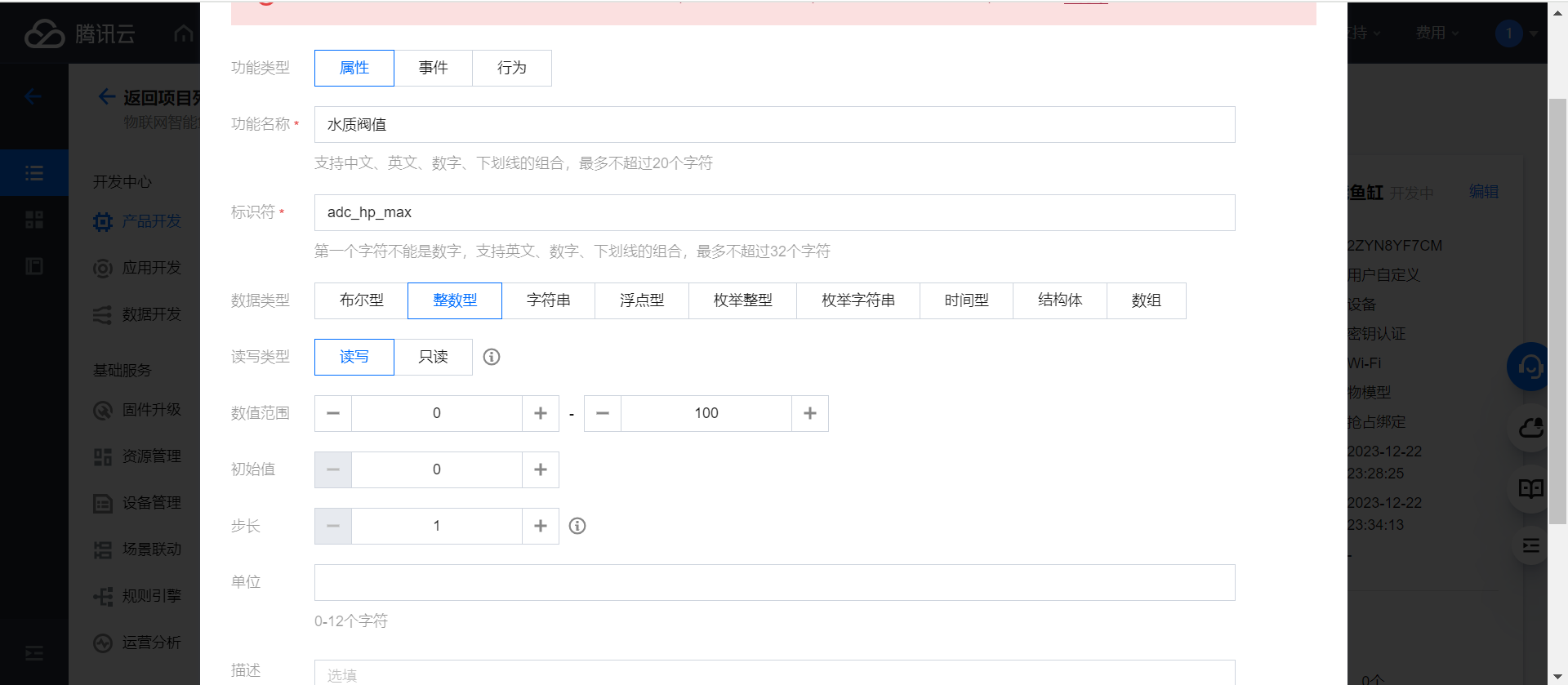This screenshot has width=1568, height=685.
Task: Click the info icon beside 只读 option
Action: [x=492, y=357]
